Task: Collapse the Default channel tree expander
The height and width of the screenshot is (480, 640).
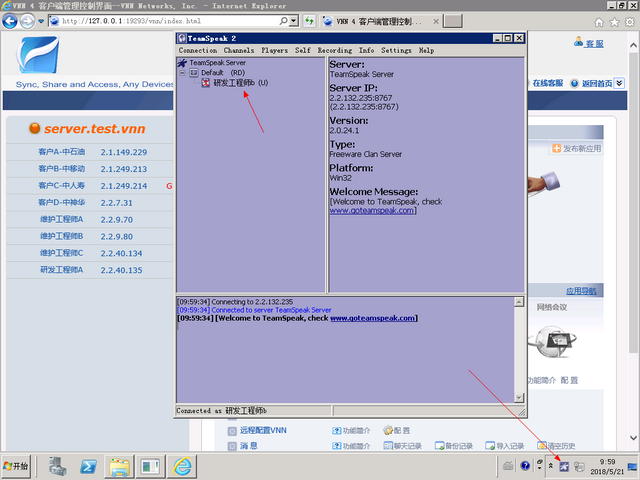Action: [182, 73]
